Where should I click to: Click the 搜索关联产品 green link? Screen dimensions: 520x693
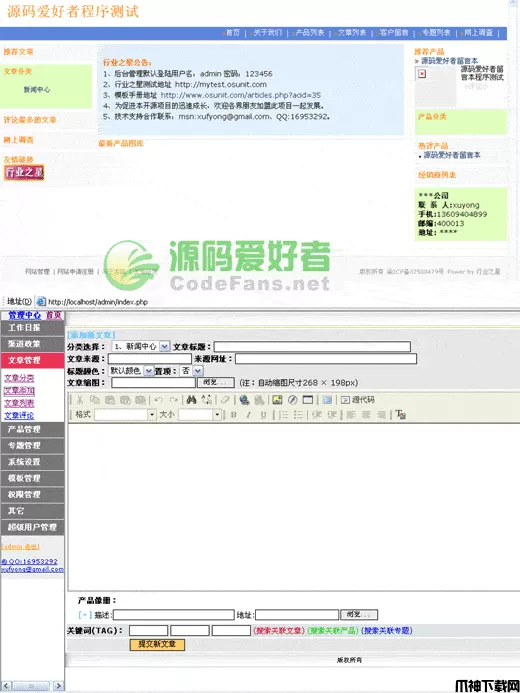pos(332,631)
